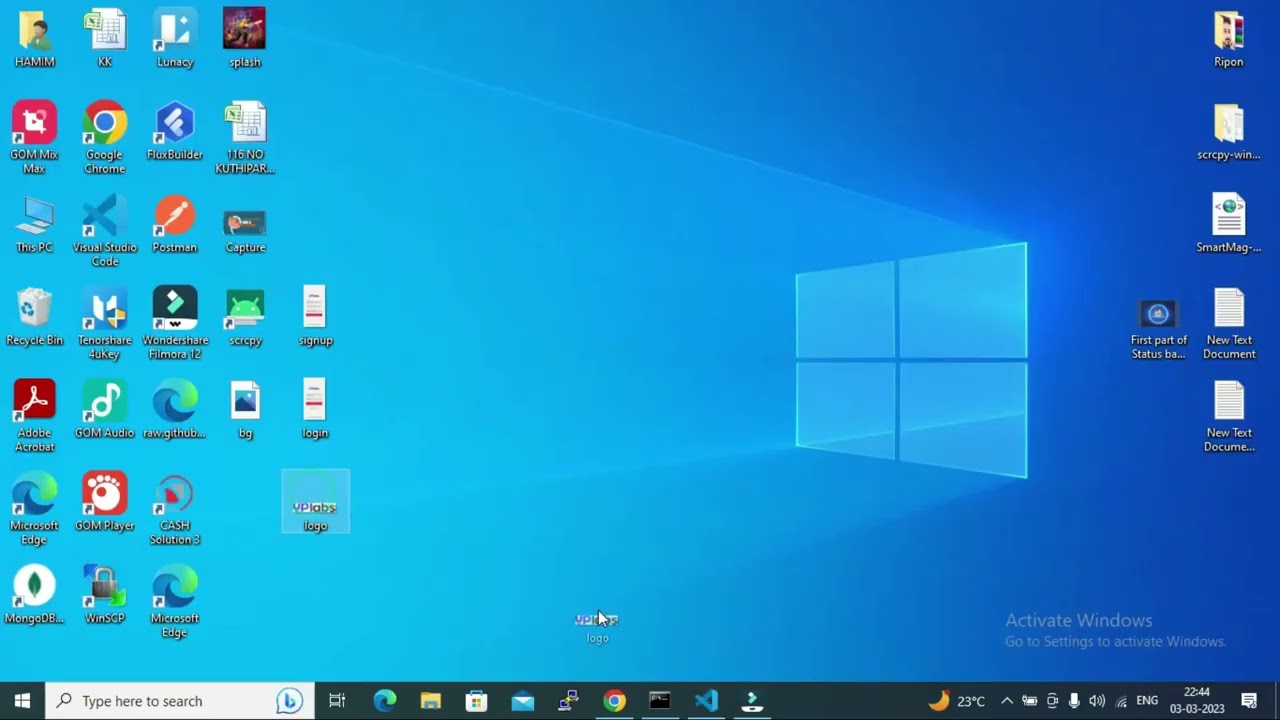Open Microsoft Store from the taskbar
The image size is (1280, 720).
[x=477, y=701]
